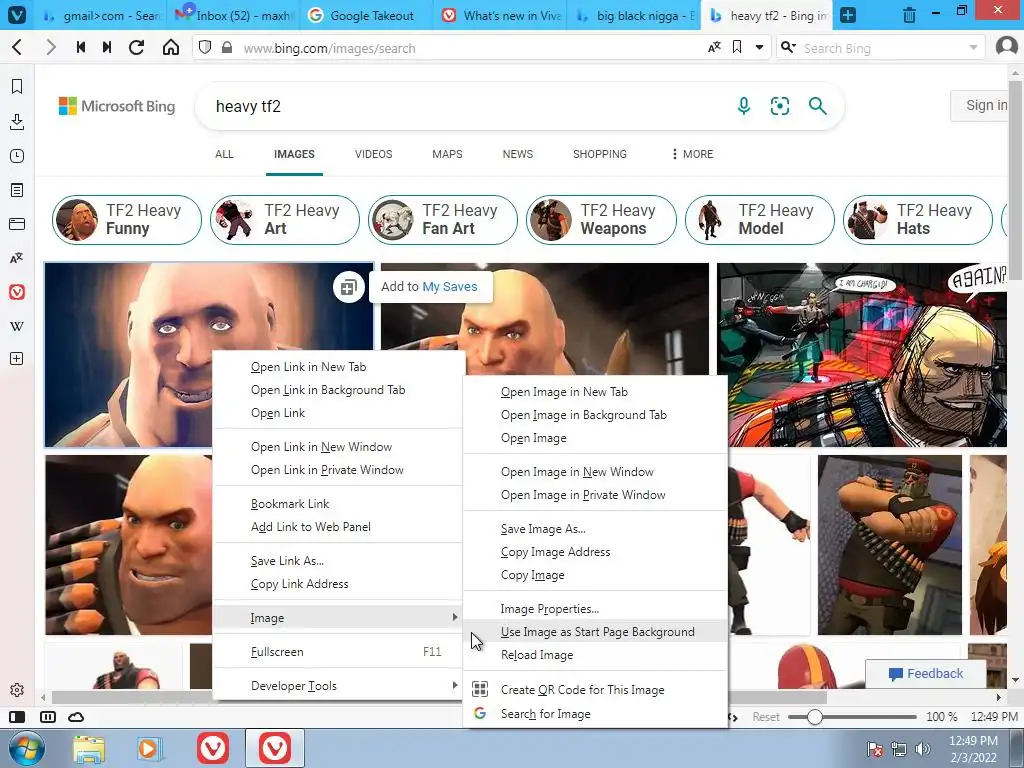Click the volume speaker tray icon

tap(923, 749)
